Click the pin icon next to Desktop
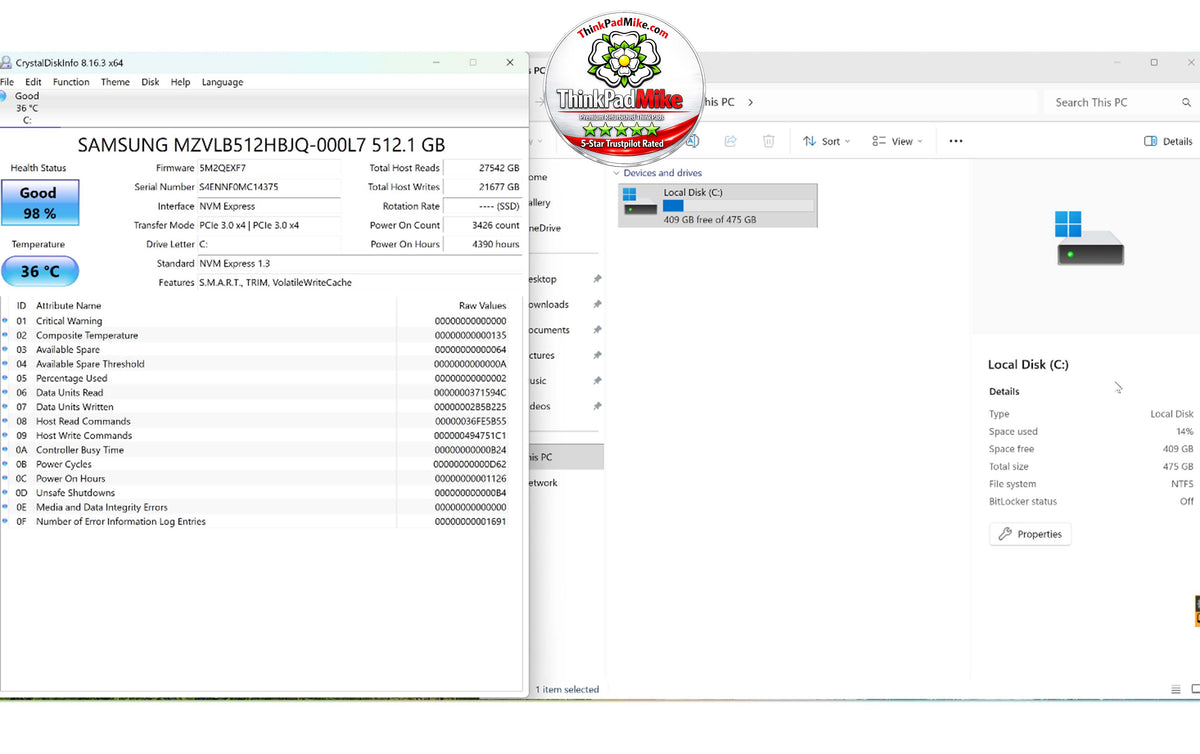Viewport: 1200px width, 754px height. pos(597,279)
